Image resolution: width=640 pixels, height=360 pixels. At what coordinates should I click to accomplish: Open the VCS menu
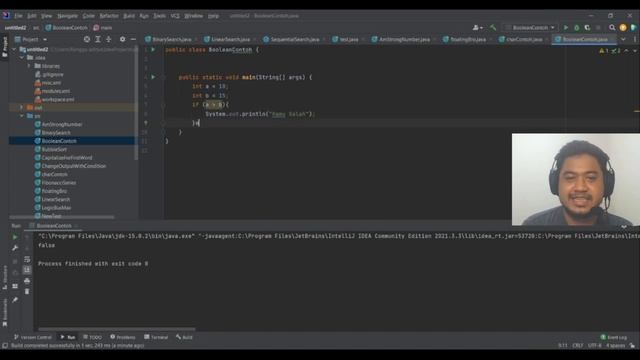coord(175,16)
